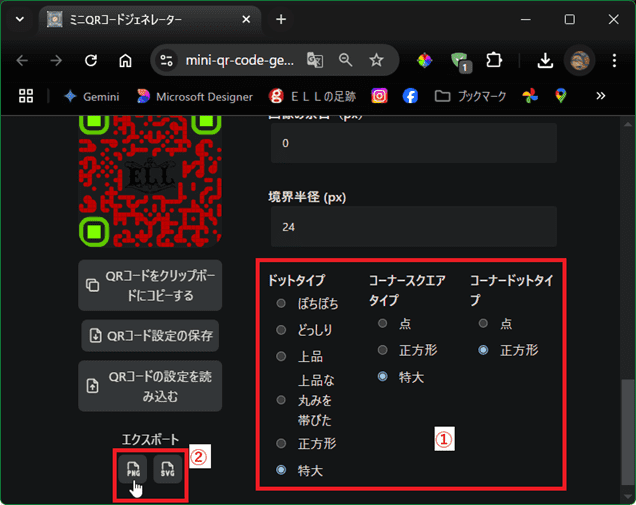The image size is (636, 505).
Task: Open the tab search dropdown arrow
Action: click(19, 19)
